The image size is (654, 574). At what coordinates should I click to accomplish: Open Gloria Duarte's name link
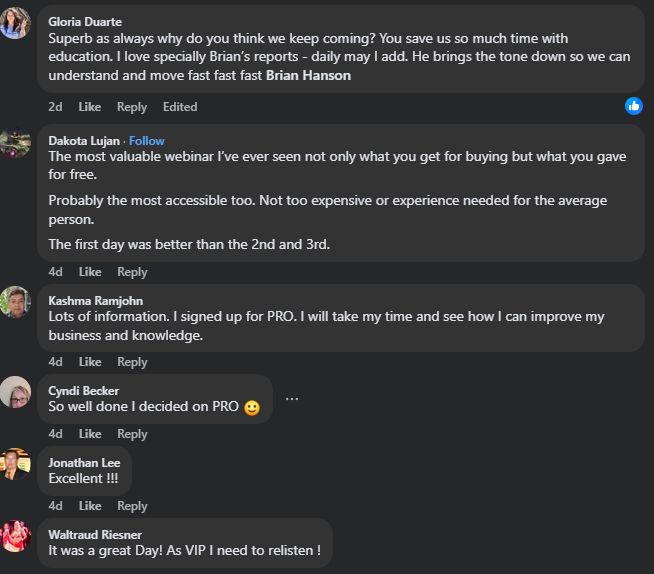tap(85, 22)
